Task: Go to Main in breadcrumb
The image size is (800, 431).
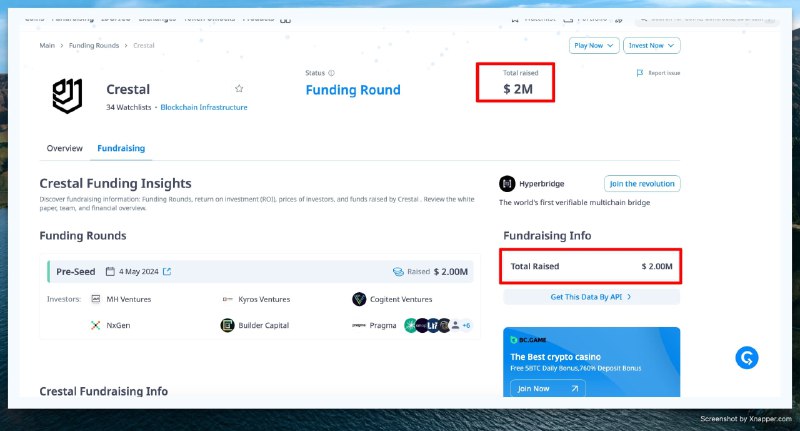Action: [x=47, y=45]
